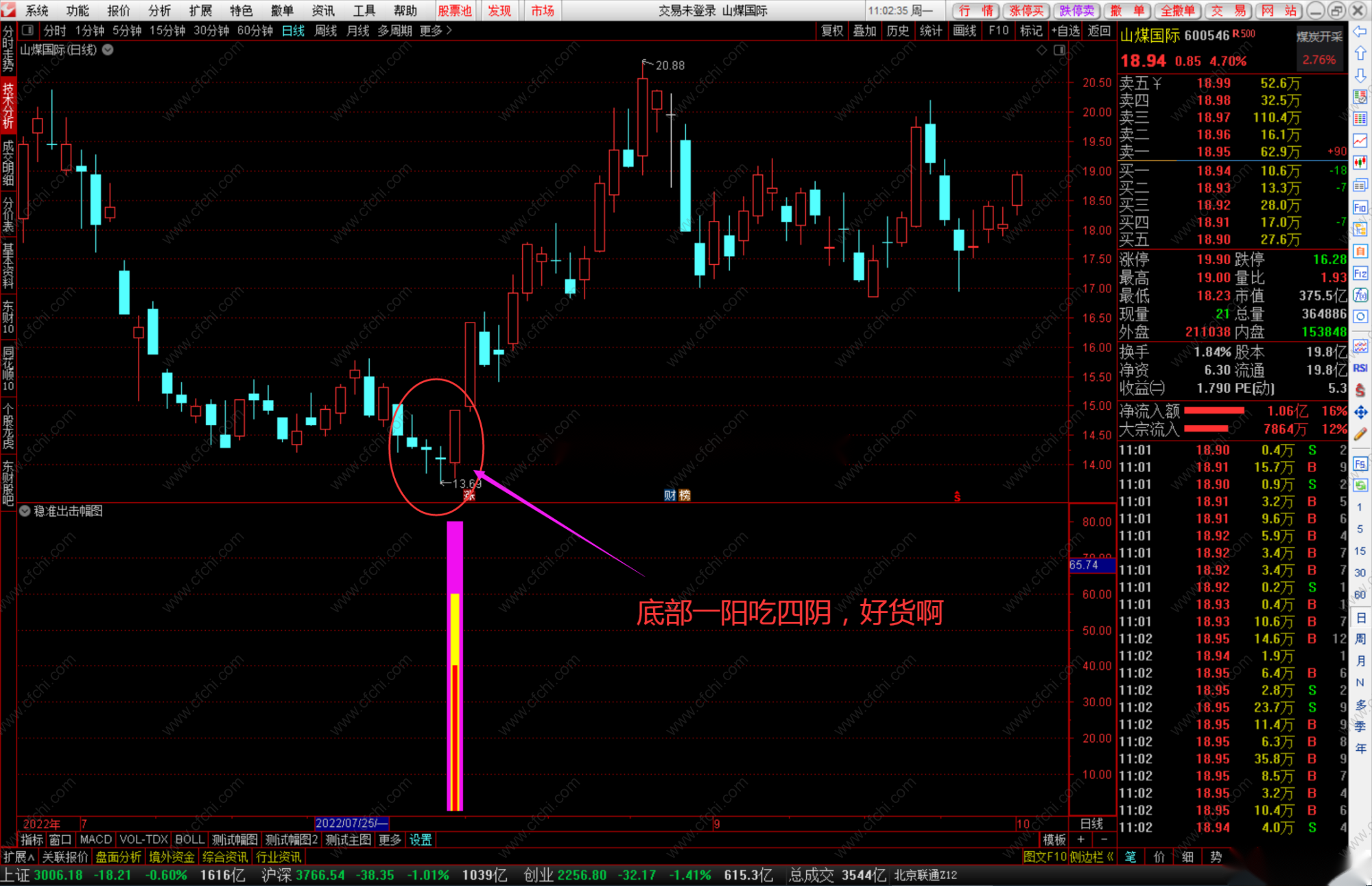Expand the 扩展 panel at bottom left
This screenshot has height=886, width=1372.
pos(19,856)
